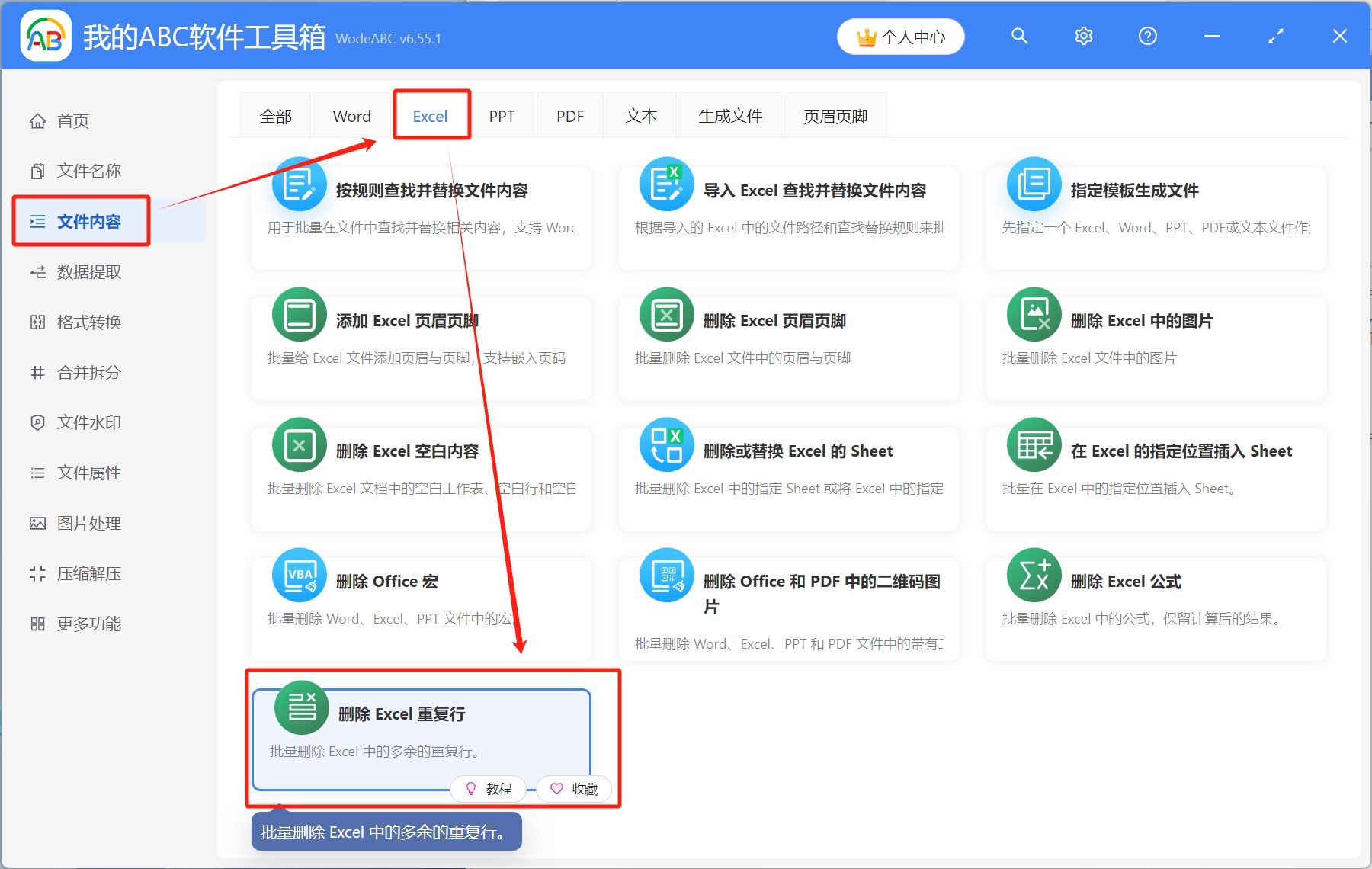This screenshot has height=869, width=1372.
Task: Open 删除 Excel 中的图片 title
Action: click(1142, 321)
